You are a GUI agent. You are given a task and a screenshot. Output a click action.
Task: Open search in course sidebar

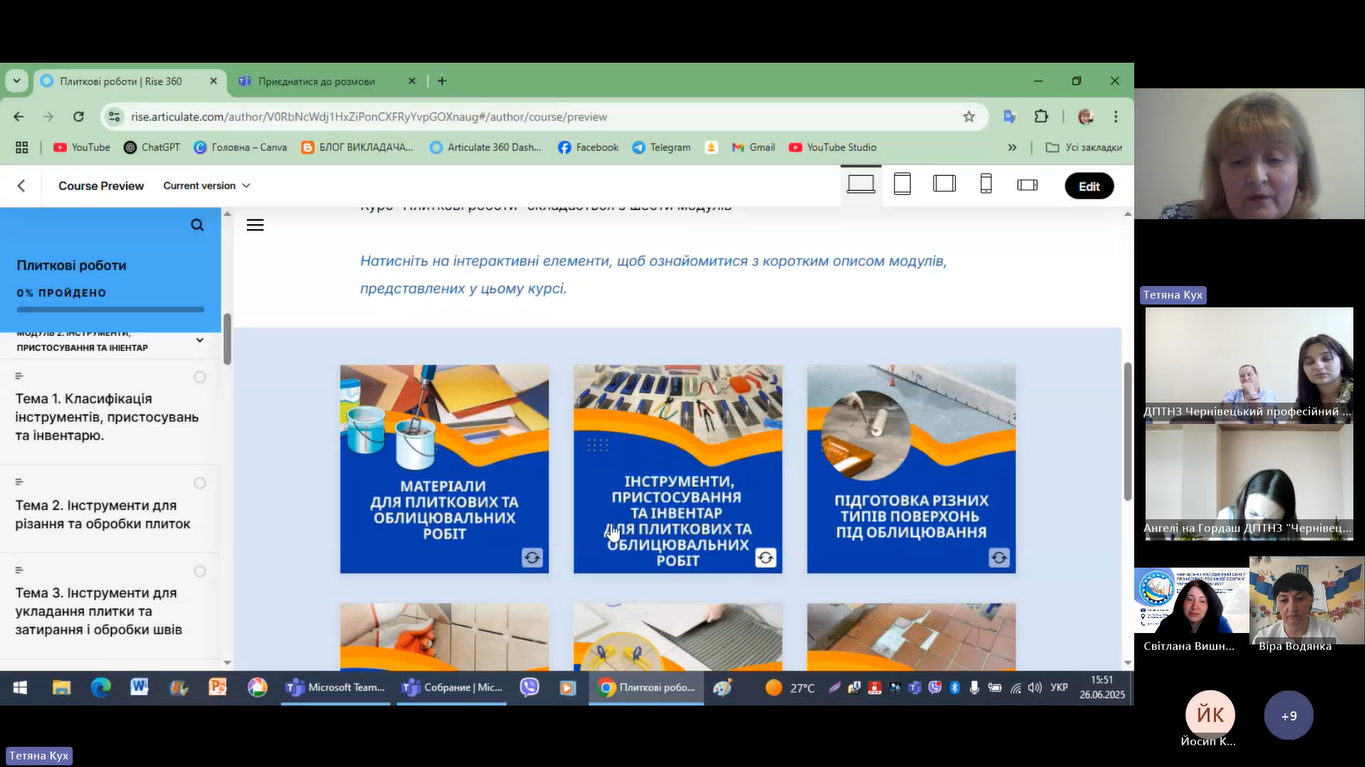click(197, 226)
